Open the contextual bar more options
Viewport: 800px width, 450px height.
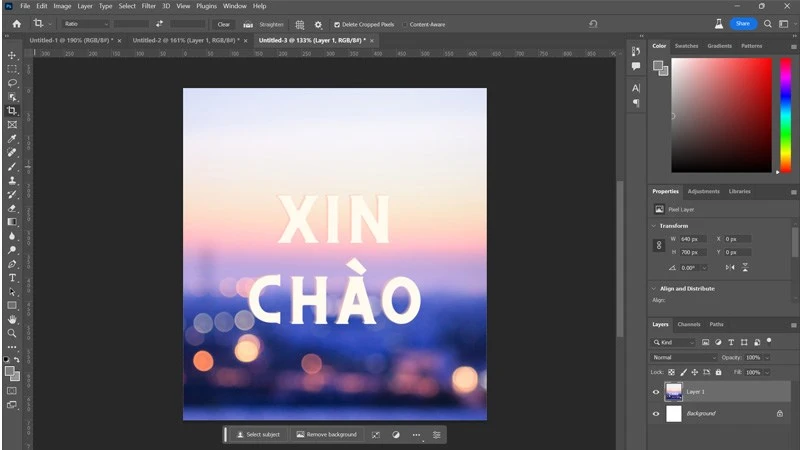point(416,435)
